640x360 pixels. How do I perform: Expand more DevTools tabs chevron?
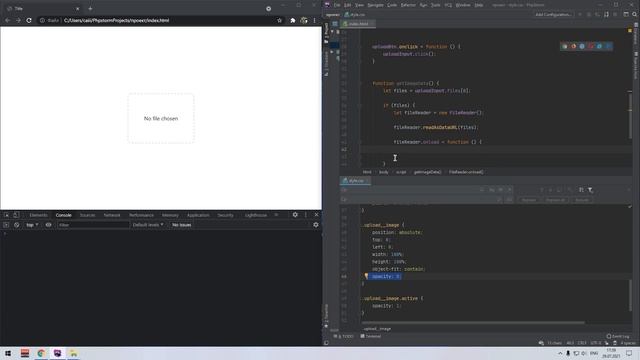pyautogui.click(x=277, y=215)
